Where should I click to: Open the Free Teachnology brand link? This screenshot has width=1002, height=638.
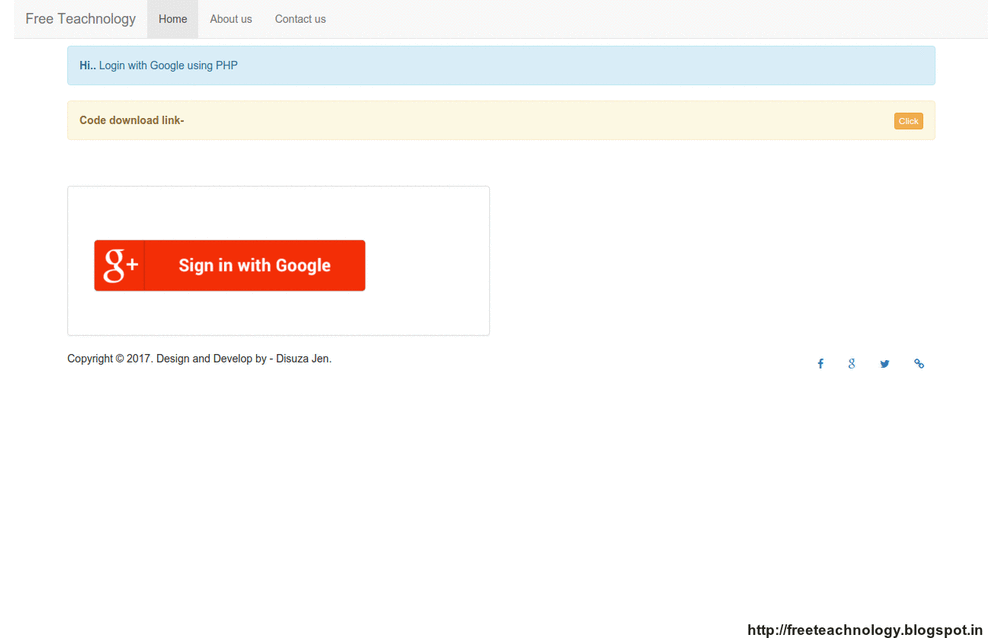(x=81, y=19)
